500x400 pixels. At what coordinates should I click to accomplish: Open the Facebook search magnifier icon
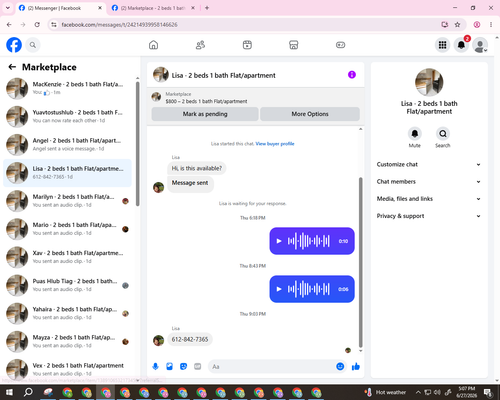[33, 45]
